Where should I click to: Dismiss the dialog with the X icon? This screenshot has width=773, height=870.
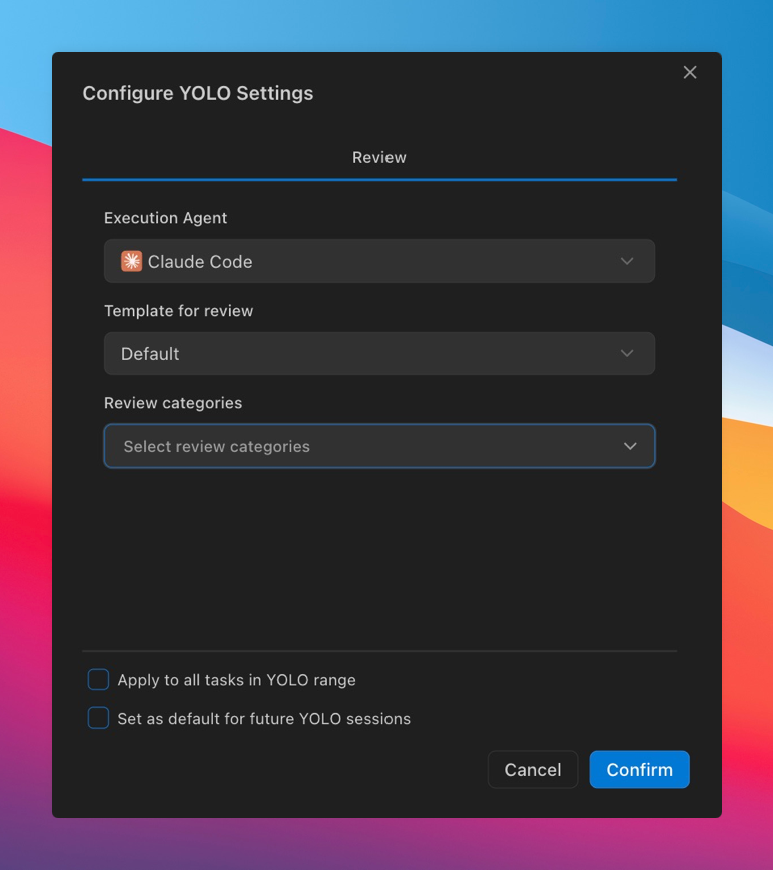coord(690,72)
